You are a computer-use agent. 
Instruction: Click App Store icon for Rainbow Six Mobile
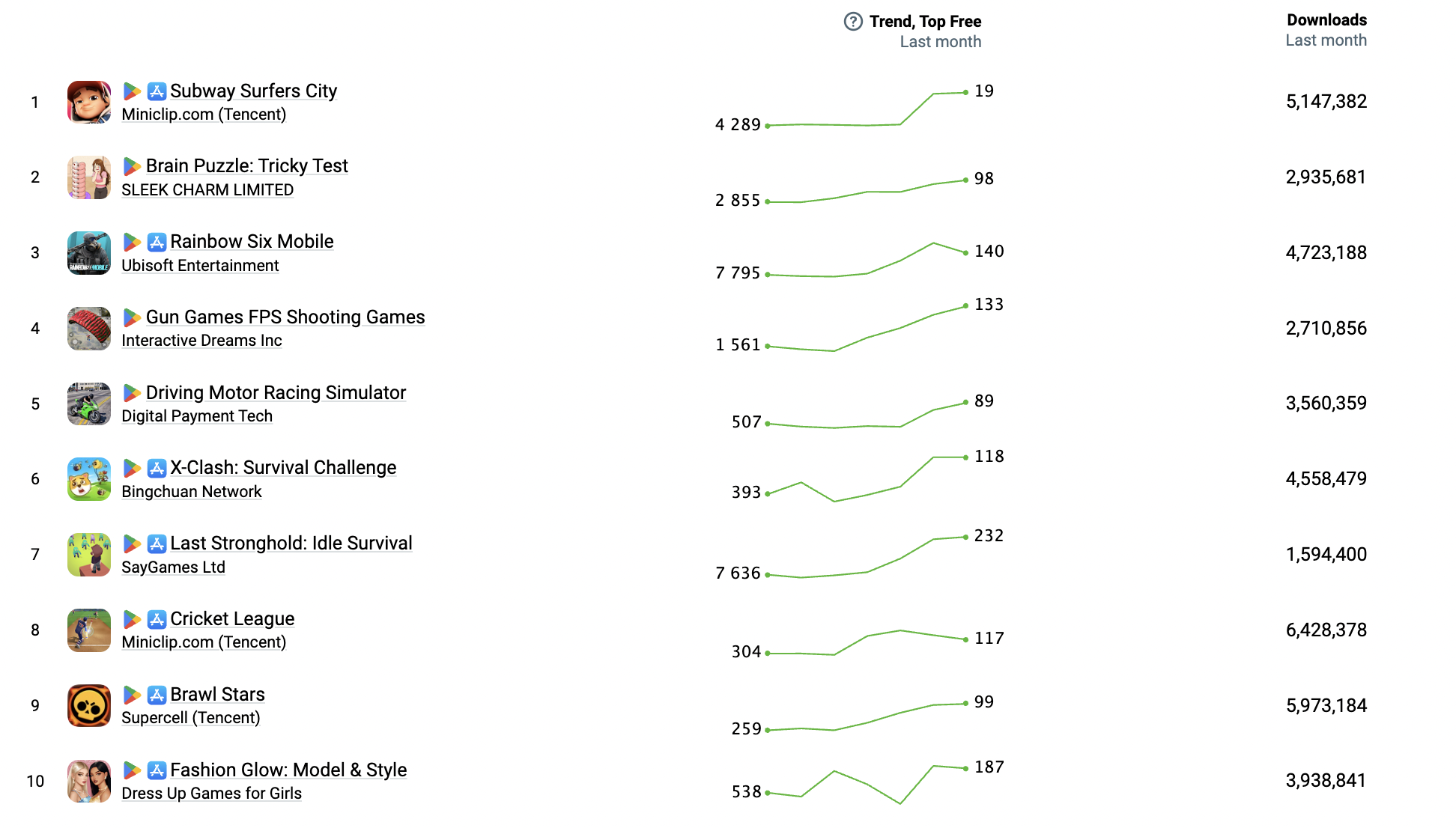pyautogui.click(x=157, y=242)
